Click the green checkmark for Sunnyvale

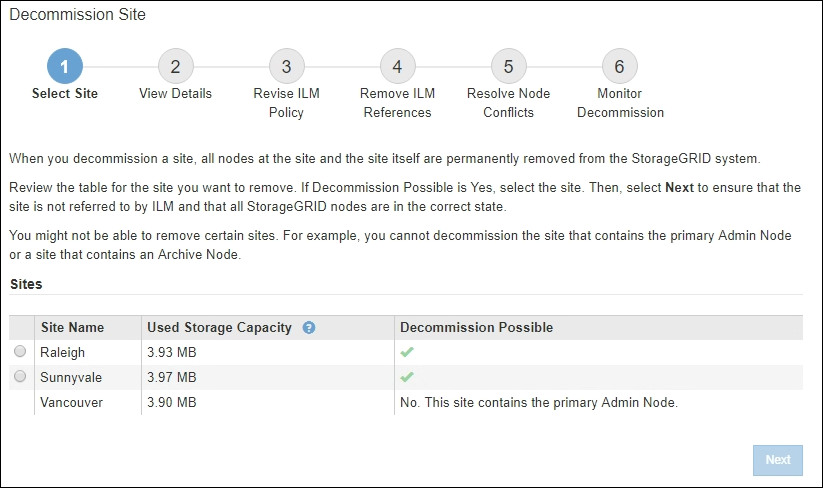[x=407, y=377]
